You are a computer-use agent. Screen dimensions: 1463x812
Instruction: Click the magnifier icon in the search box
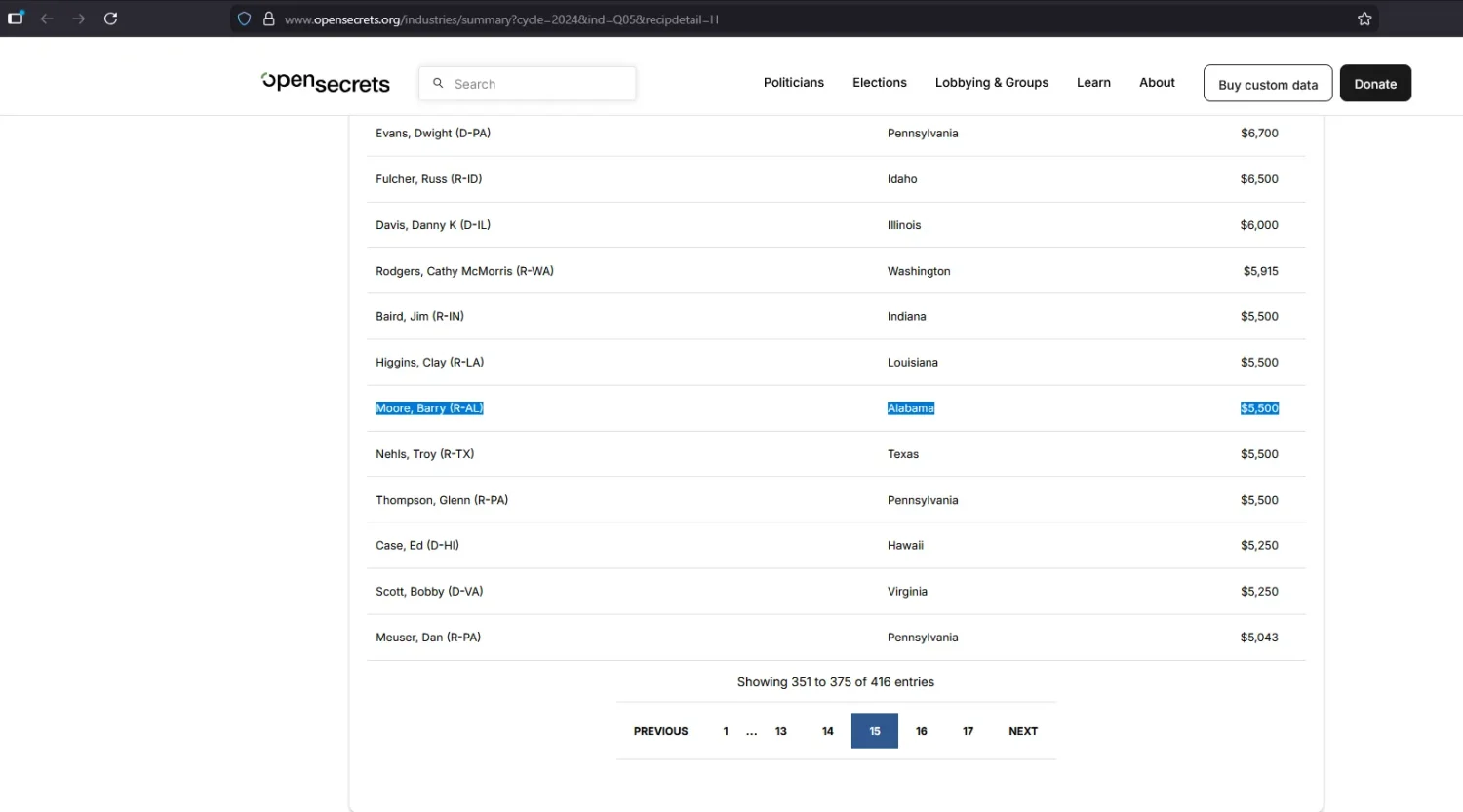pos(438,83)
